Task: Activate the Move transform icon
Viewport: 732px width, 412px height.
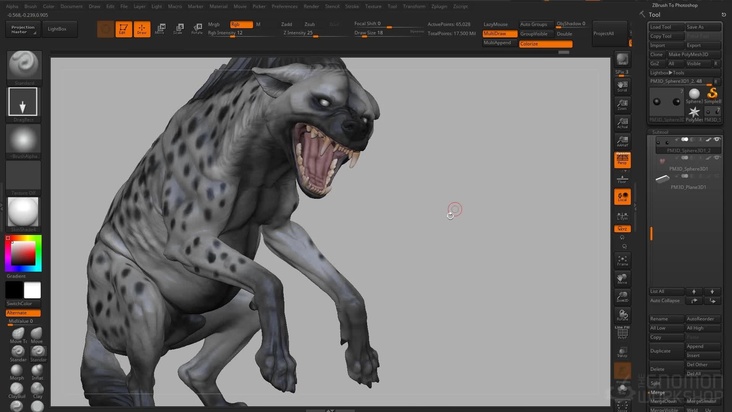Action: [x=160, y=29]
